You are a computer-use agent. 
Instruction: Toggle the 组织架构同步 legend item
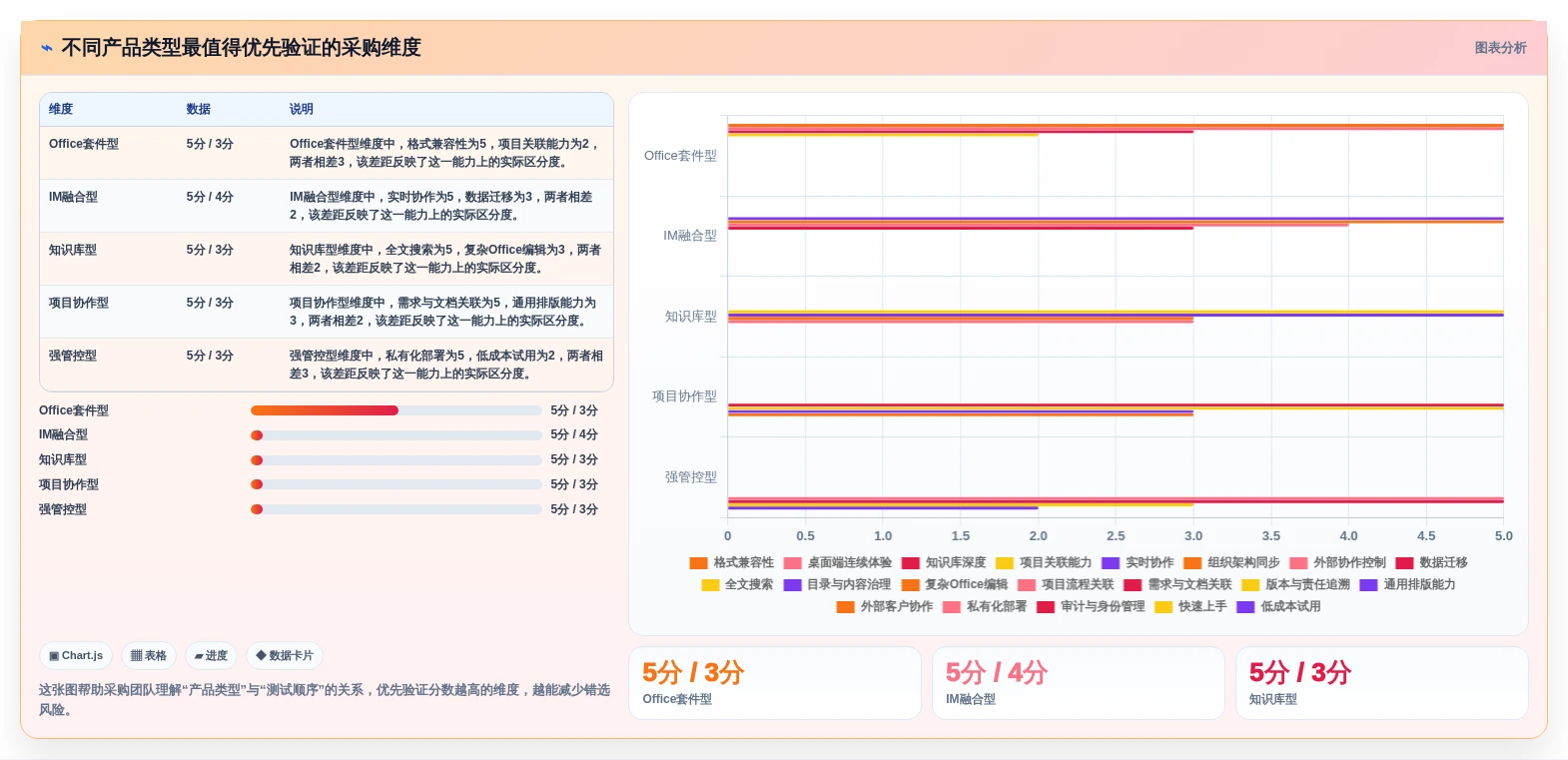tap(1231, 563)
